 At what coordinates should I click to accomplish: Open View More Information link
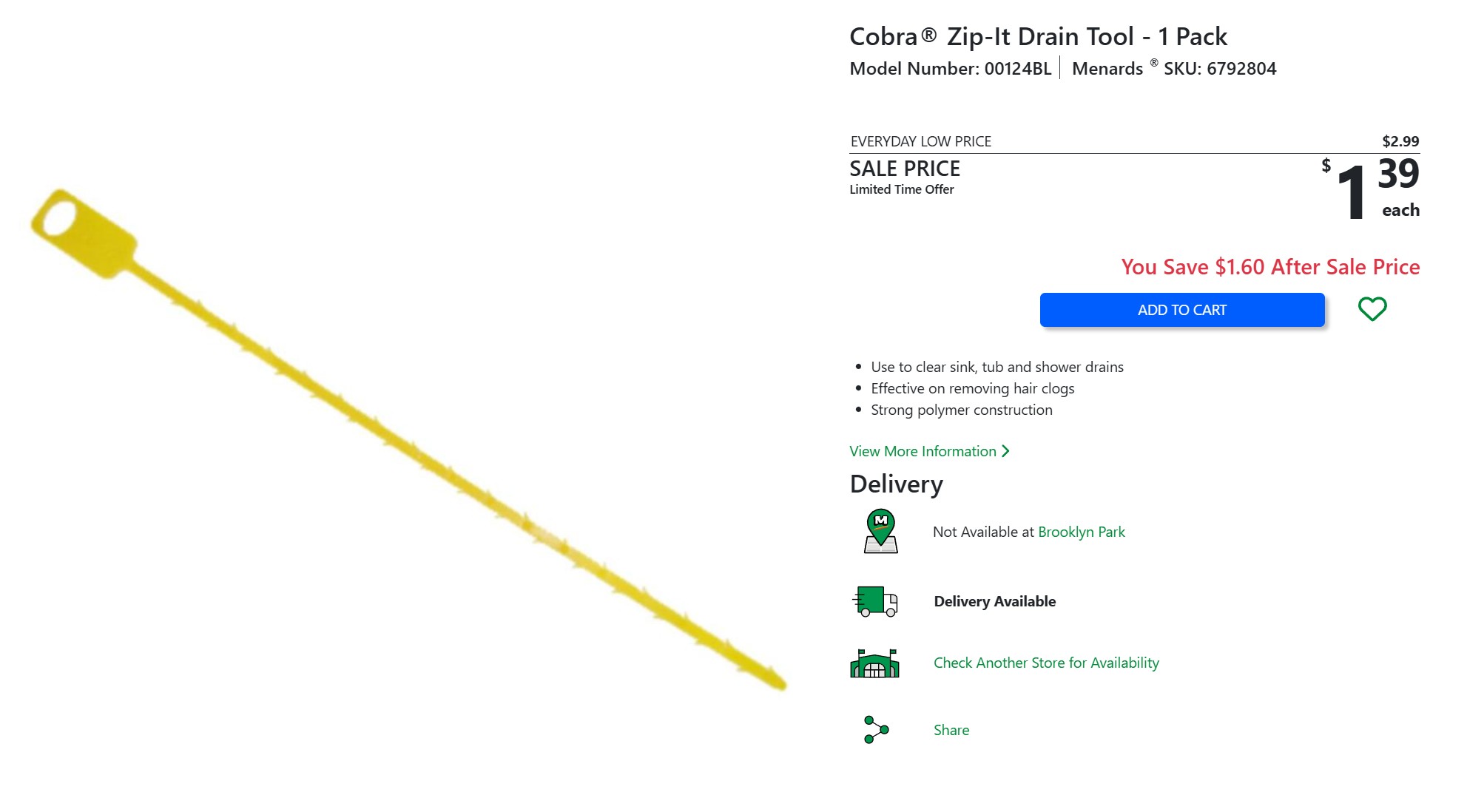point(923,451)
